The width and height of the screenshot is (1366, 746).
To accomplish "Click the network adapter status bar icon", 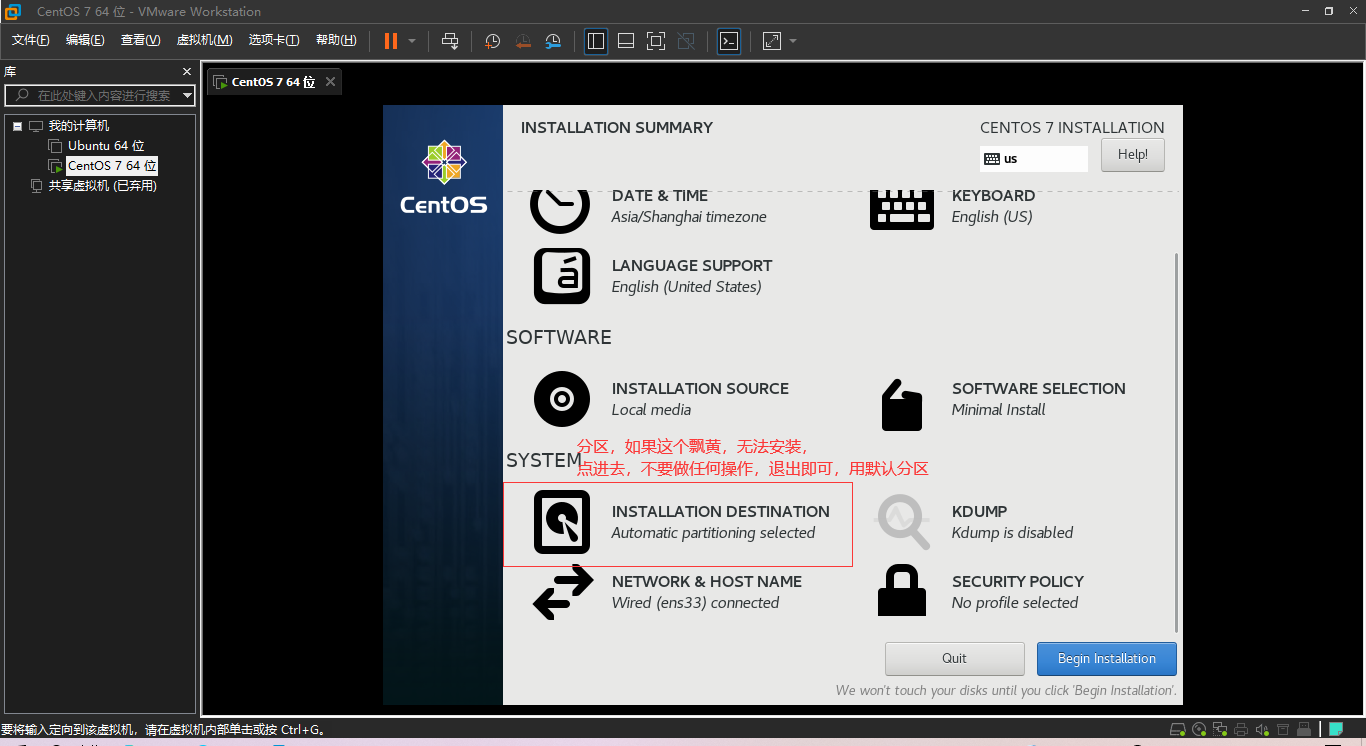I will (1220, 730).
